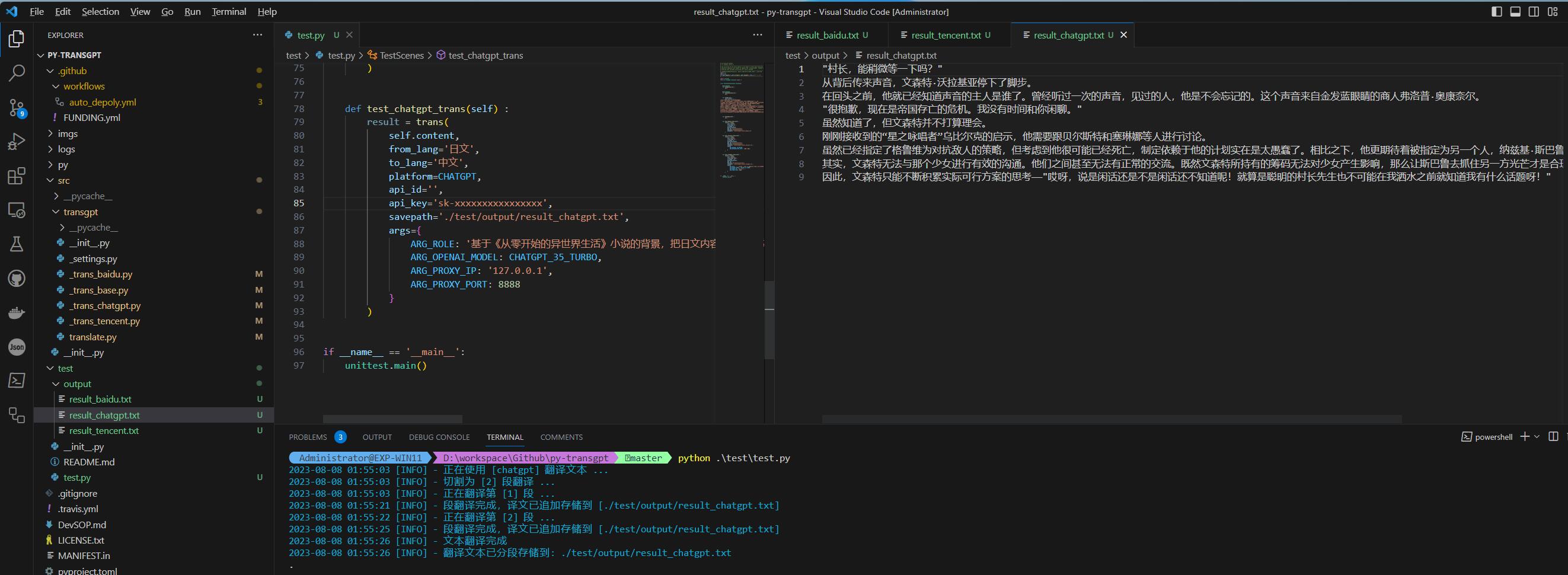Collapse the src folder
This screenshot has width=1568, height=575.
tap(63, 180)
